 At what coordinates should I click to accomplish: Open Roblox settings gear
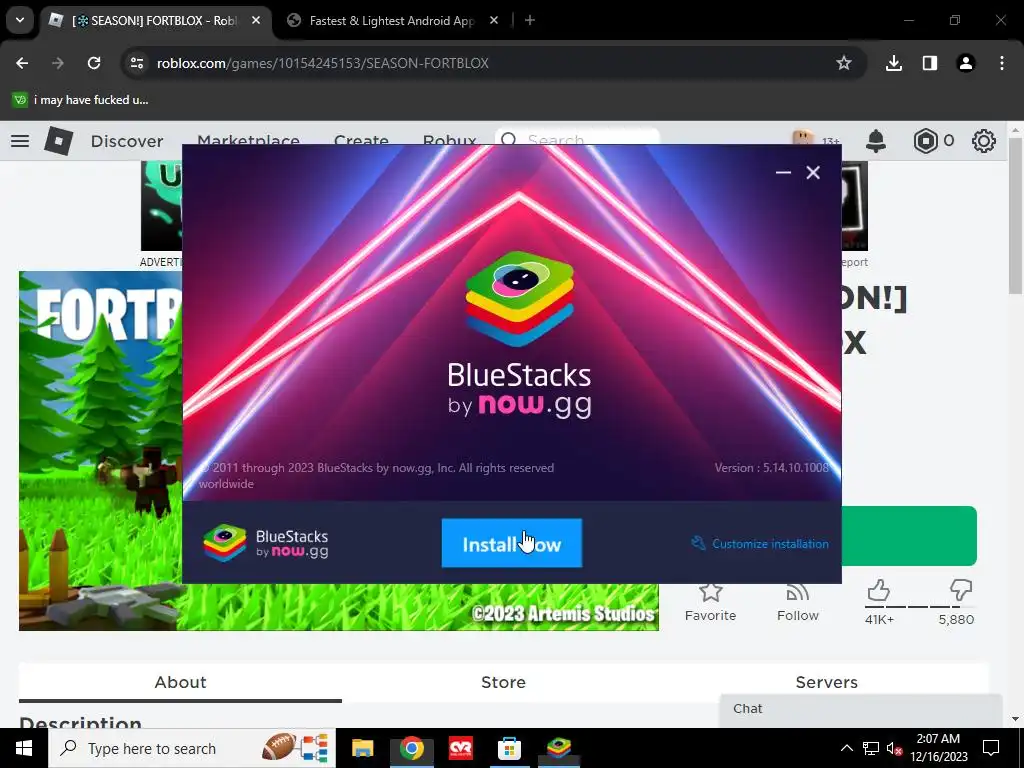coord(984,141)
